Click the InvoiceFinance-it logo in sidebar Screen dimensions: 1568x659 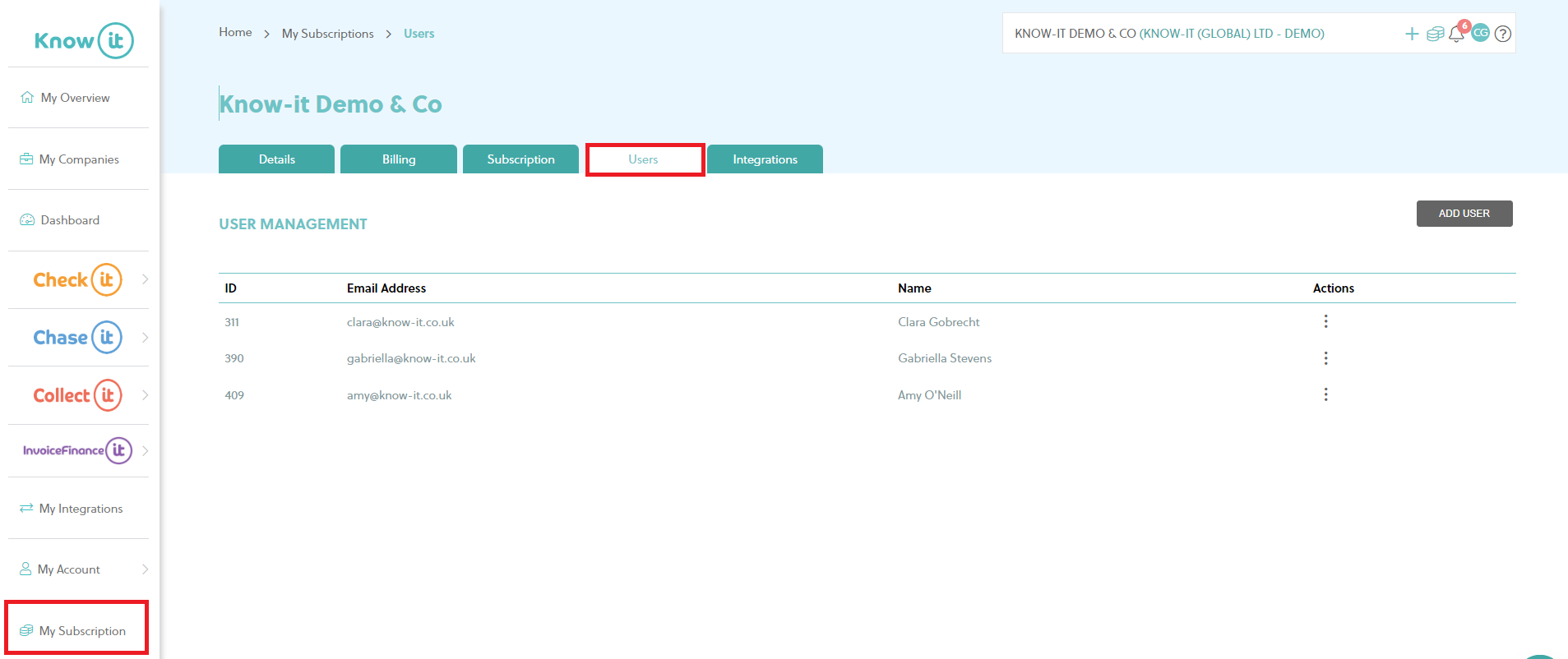(77, 450)
